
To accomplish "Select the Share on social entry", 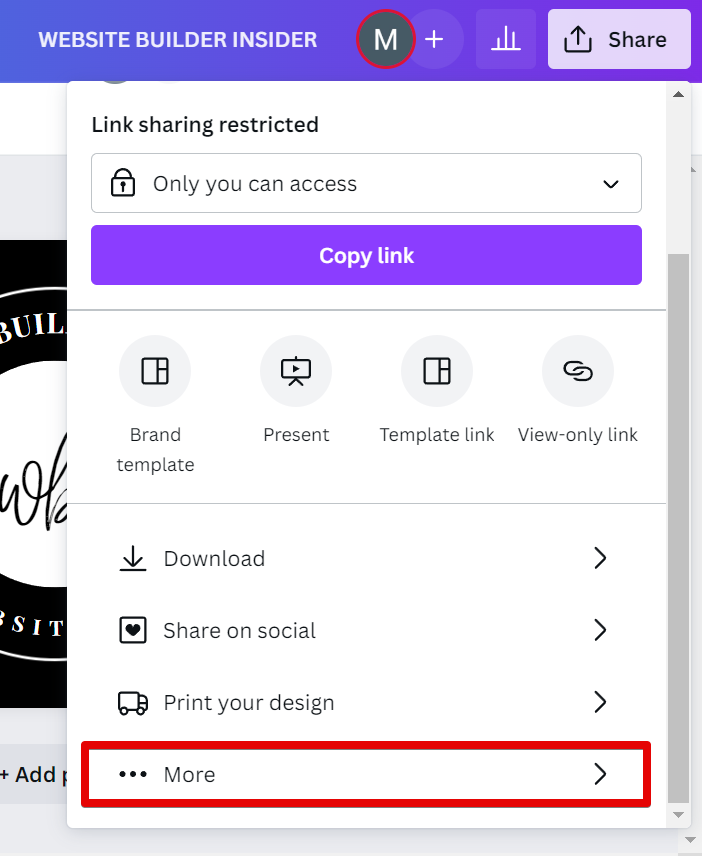I will click(x=240, y=631).
